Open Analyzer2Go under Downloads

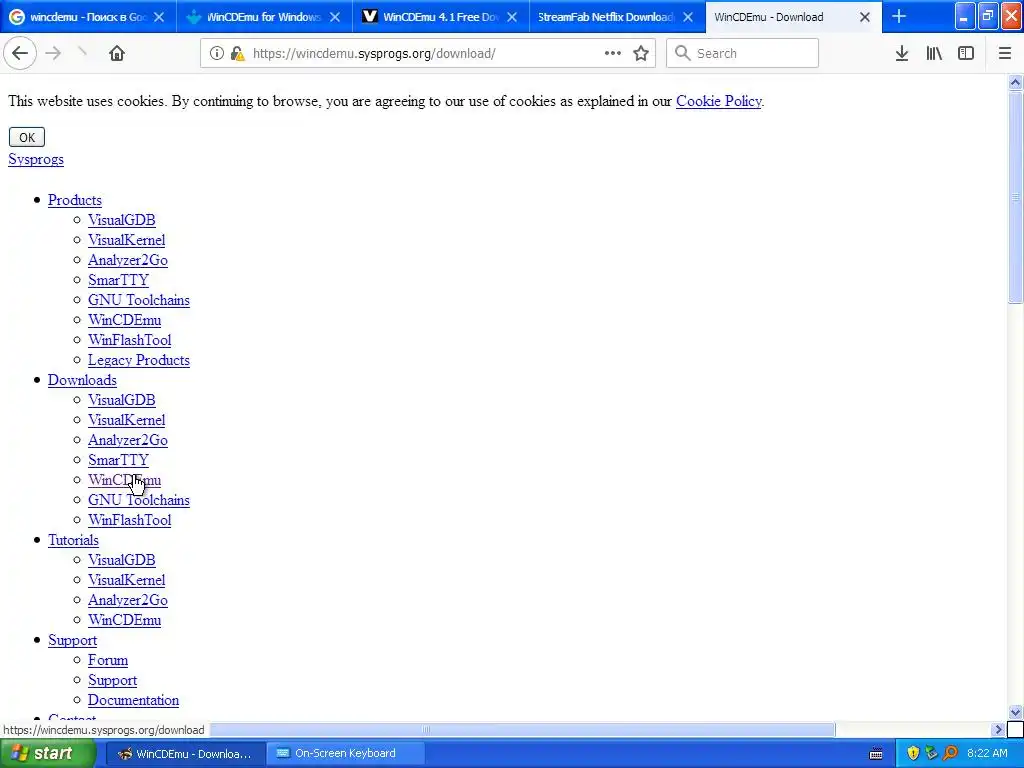tap(128, 440)
